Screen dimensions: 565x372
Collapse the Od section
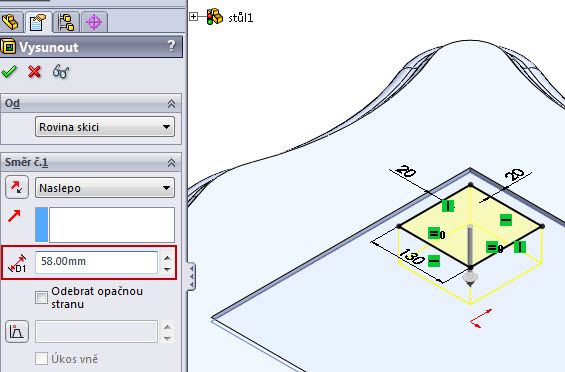coord(172,104)
